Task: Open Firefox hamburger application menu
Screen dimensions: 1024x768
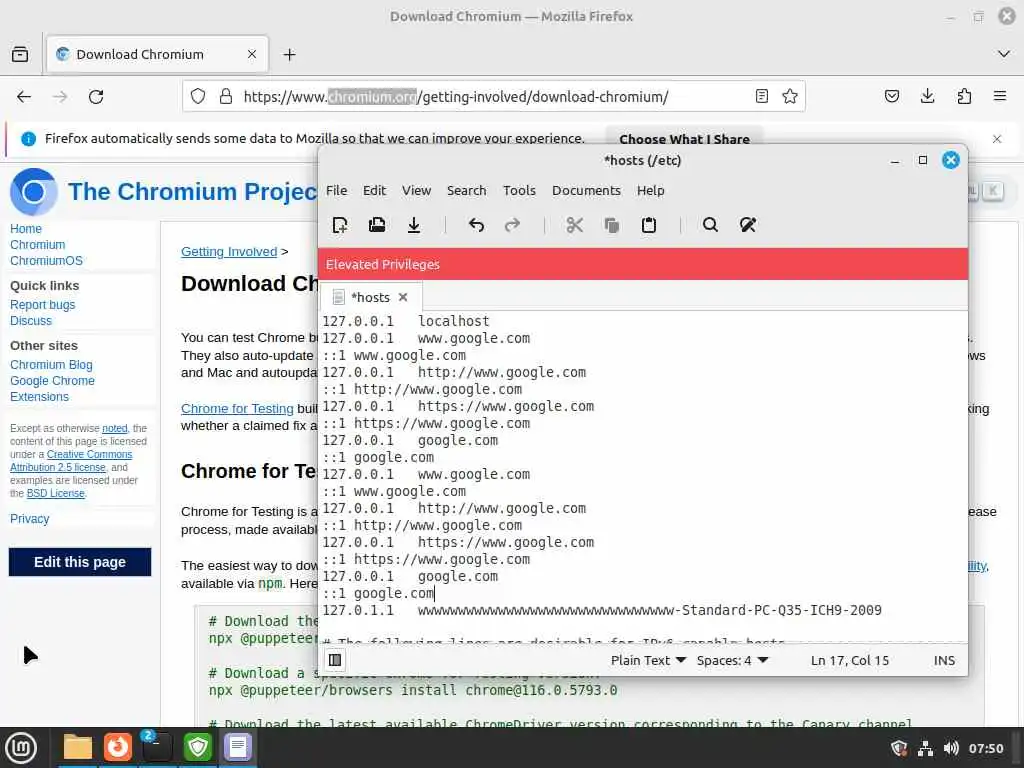Action: coord(1000,97)
